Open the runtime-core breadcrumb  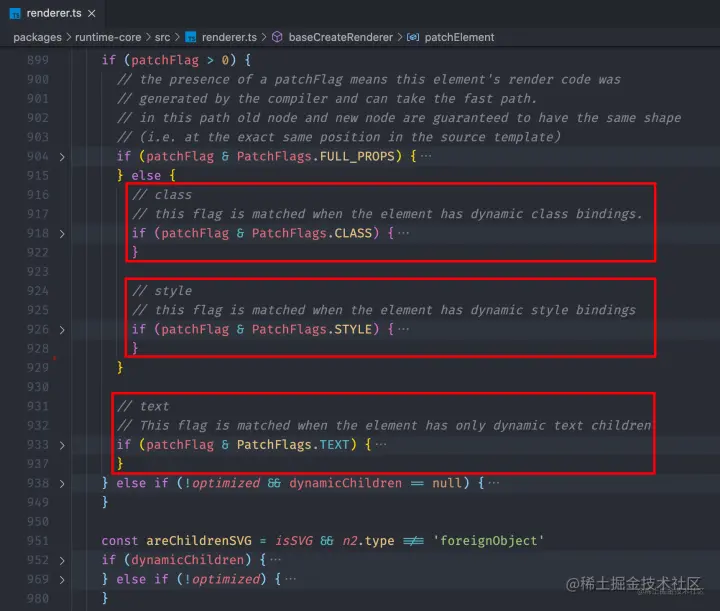pyautogui.click(x=108, y=37)
